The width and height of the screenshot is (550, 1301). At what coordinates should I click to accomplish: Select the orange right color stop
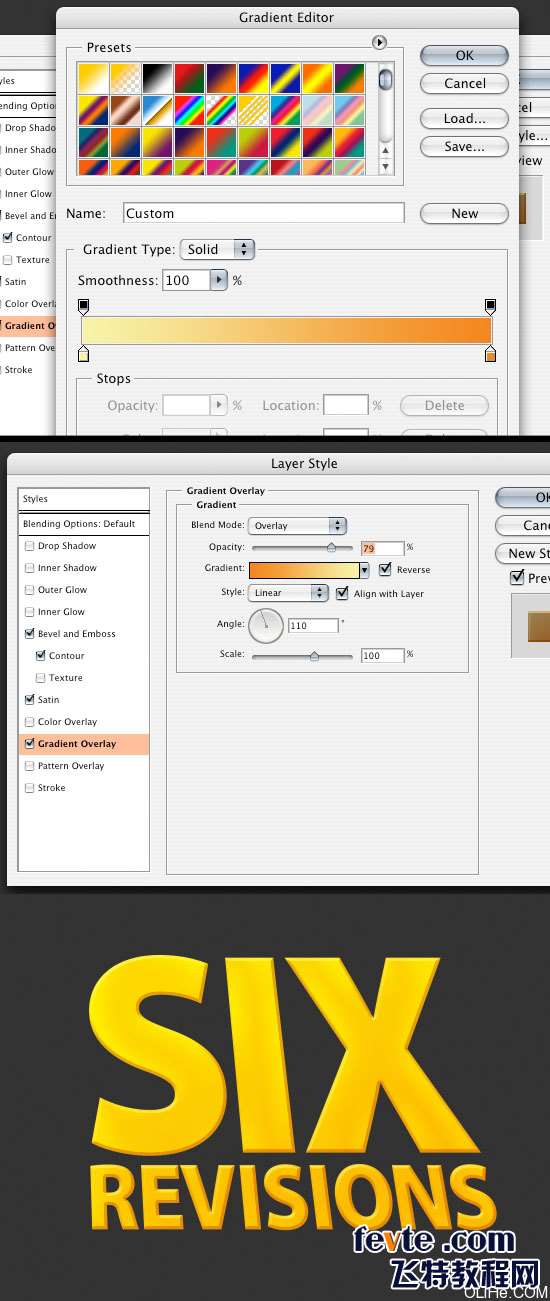(491, 353)
